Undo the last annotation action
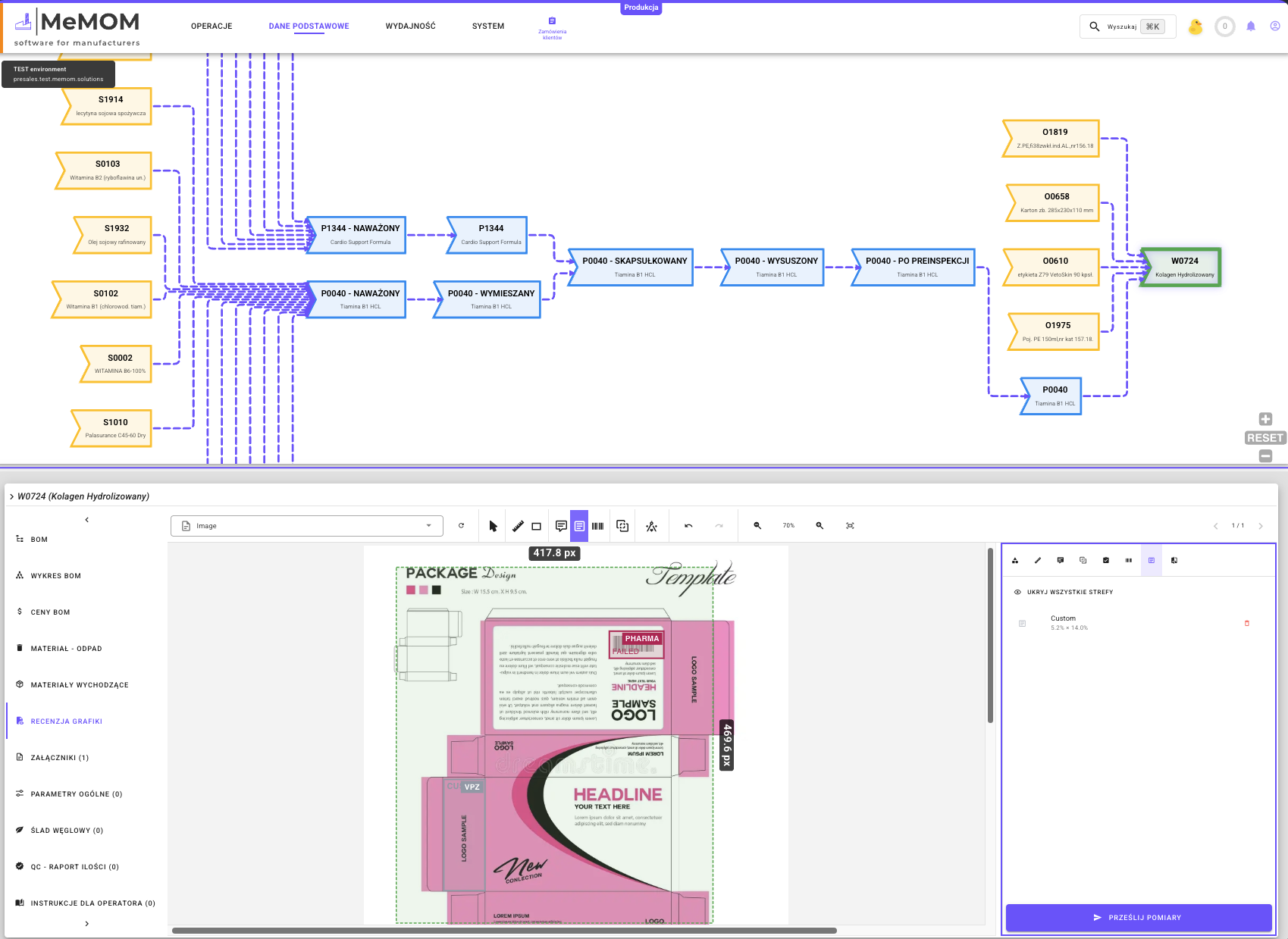 (688, 526)
